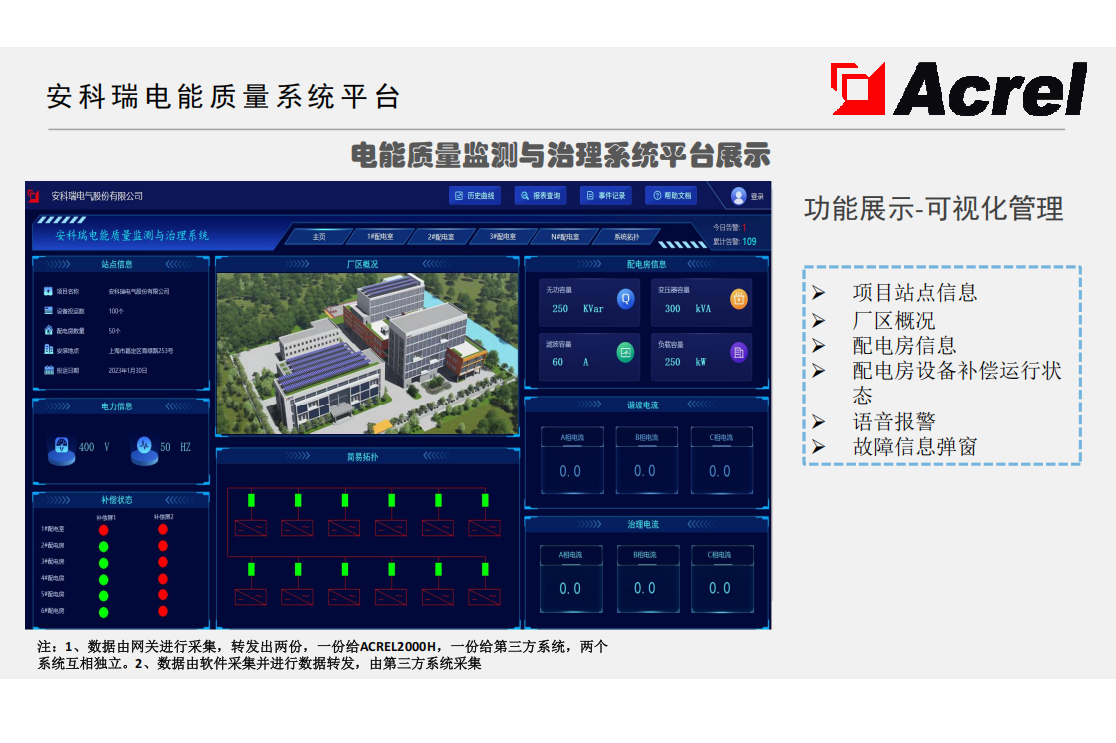
Task: Click the red logo beside 安科瑞电气股份有限公司
Action: (33, 196)
